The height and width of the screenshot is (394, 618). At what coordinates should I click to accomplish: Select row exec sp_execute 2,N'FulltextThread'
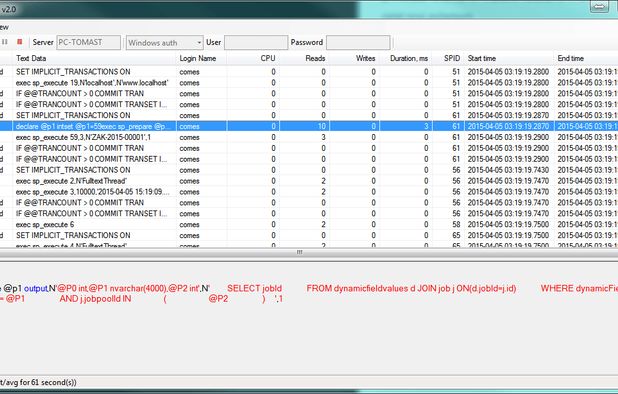point(309,181)
